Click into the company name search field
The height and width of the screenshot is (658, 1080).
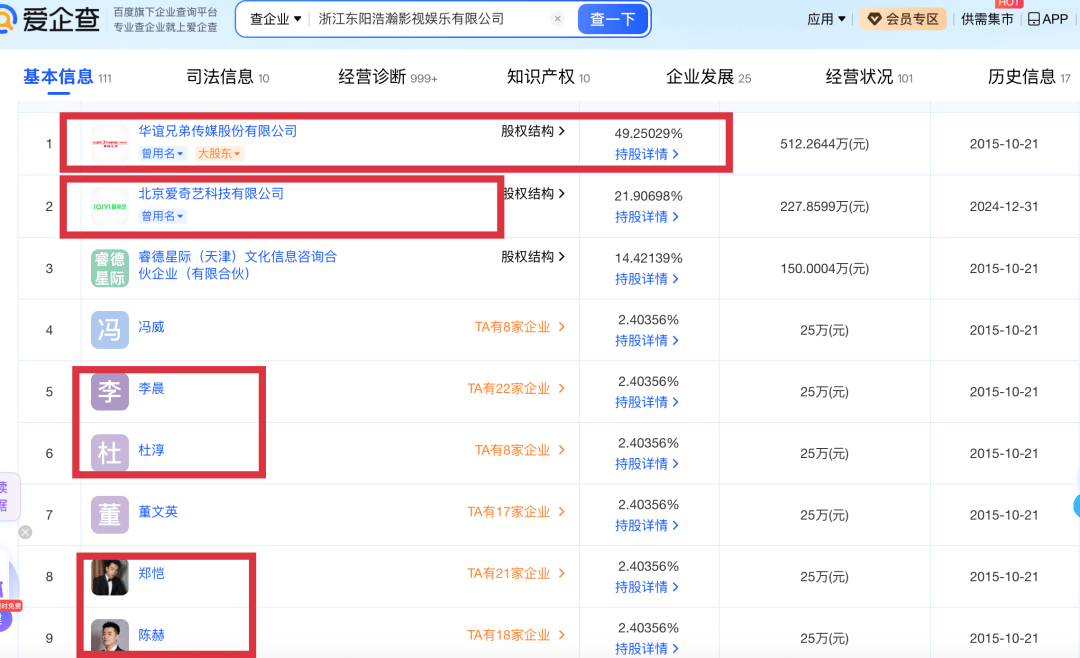(430, 19)
